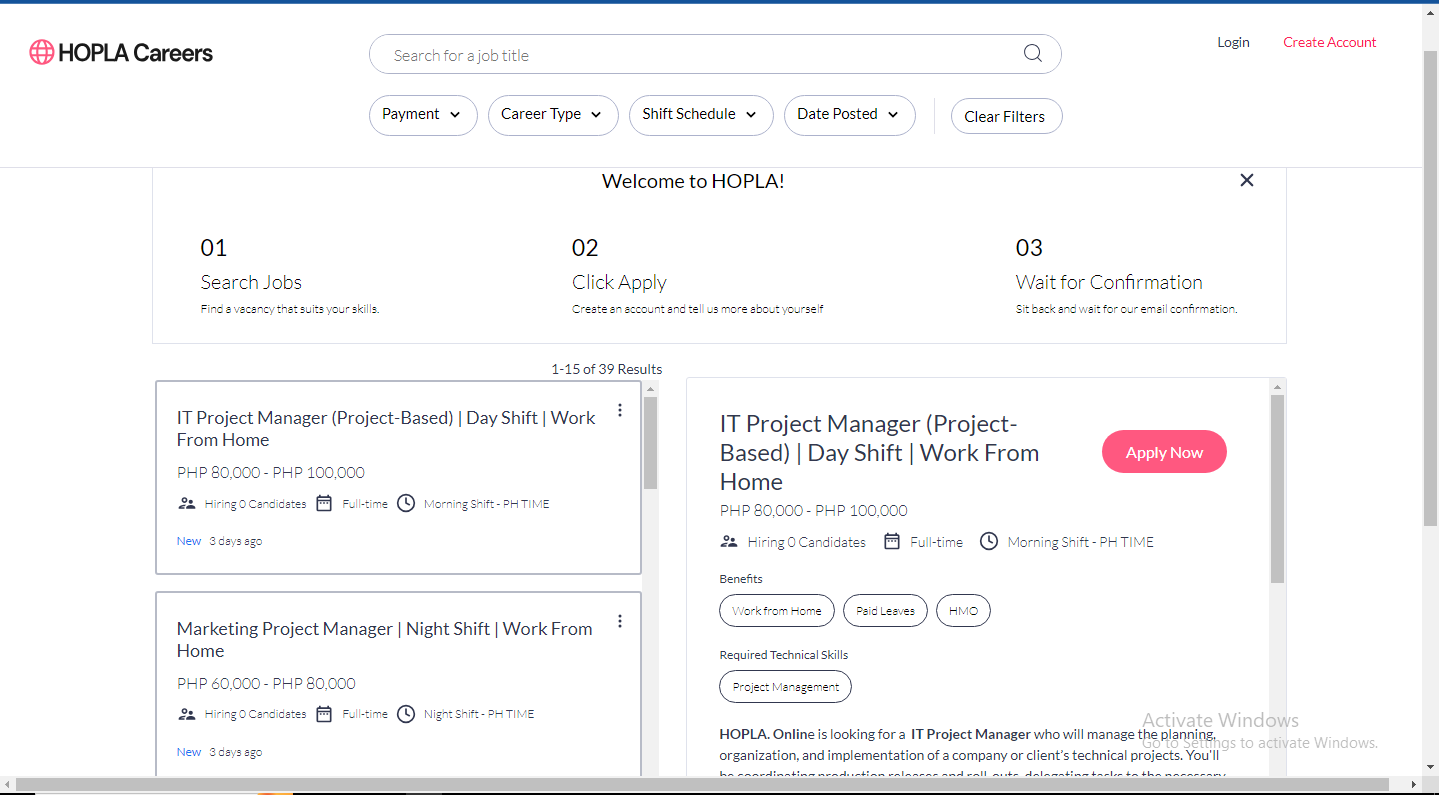Close the Welcome to HOPLA banner
Screen dimensions: 1439x795
(x=1246, y=180)
